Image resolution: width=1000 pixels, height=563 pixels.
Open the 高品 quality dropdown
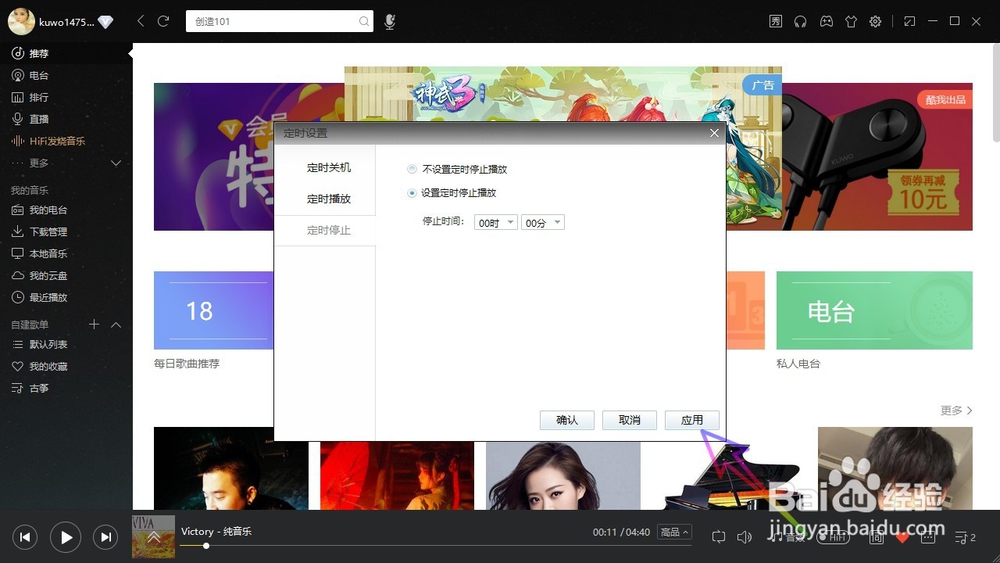[674, 532]
